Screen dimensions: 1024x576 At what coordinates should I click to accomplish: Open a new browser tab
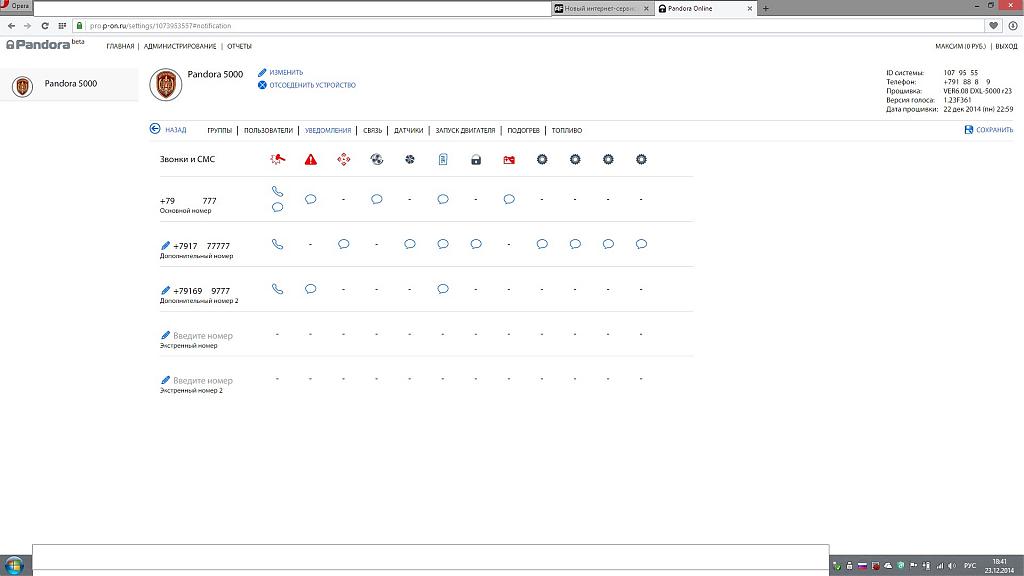766,8
